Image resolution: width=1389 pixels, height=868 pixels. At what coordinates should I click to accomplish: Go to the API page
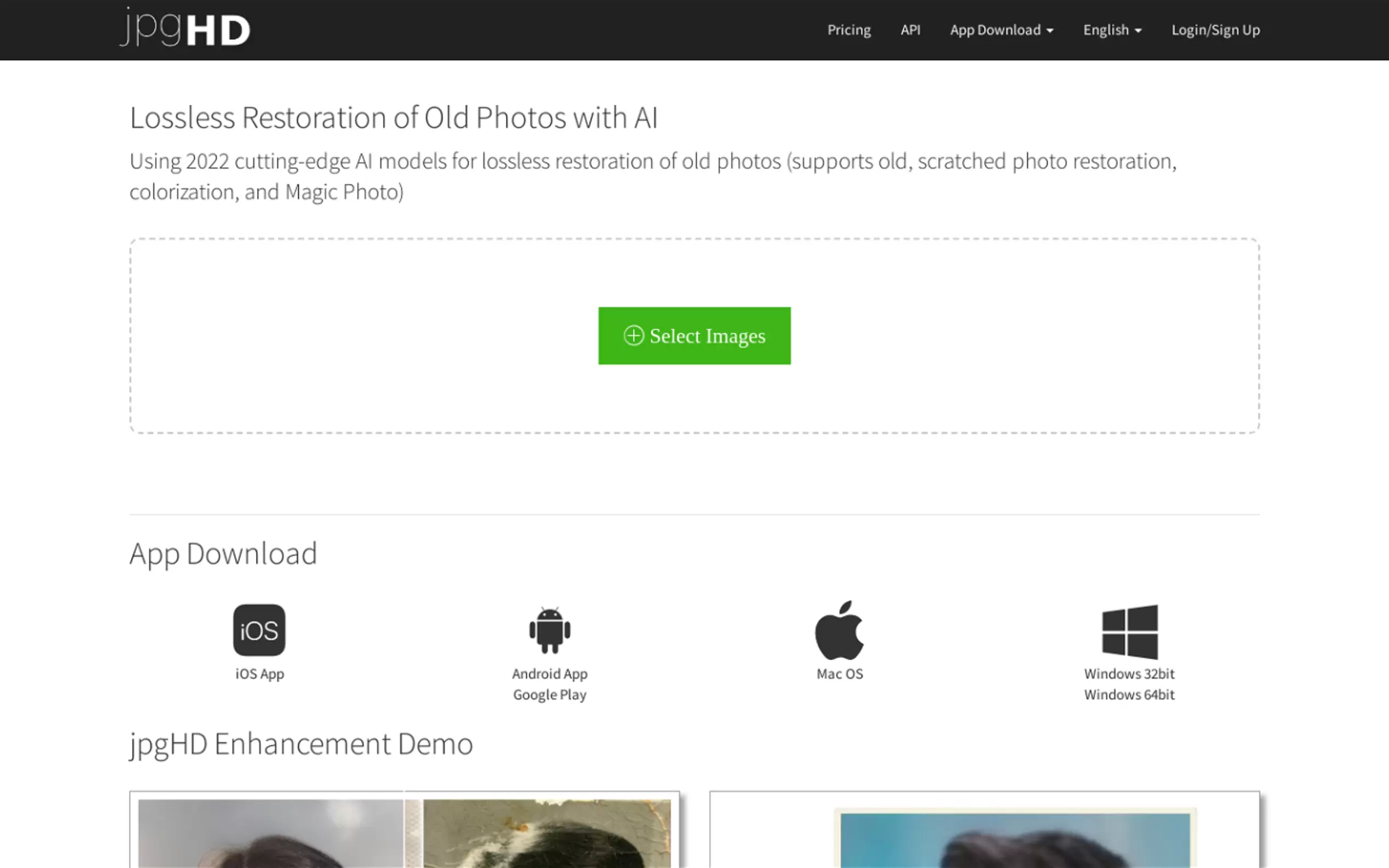(x=909, y=30)
